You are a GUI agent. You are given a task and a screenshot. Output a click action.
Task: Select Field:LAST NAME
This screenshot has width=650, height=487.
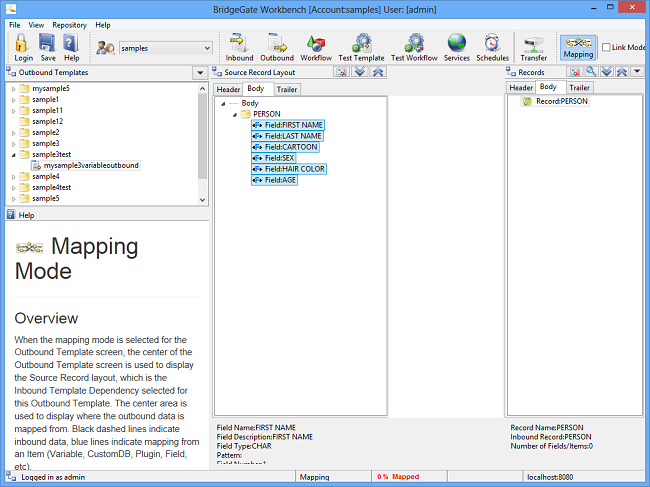pos(287,136)
